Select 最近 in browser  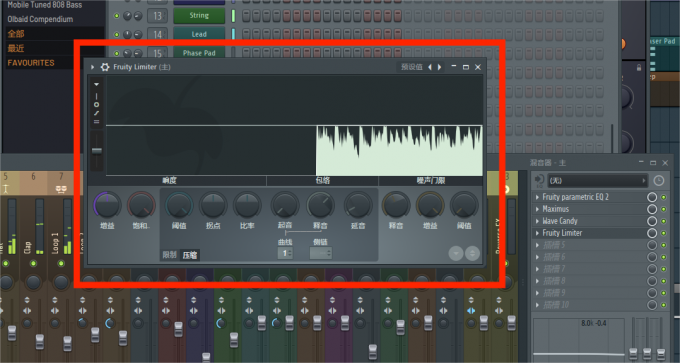16,48
